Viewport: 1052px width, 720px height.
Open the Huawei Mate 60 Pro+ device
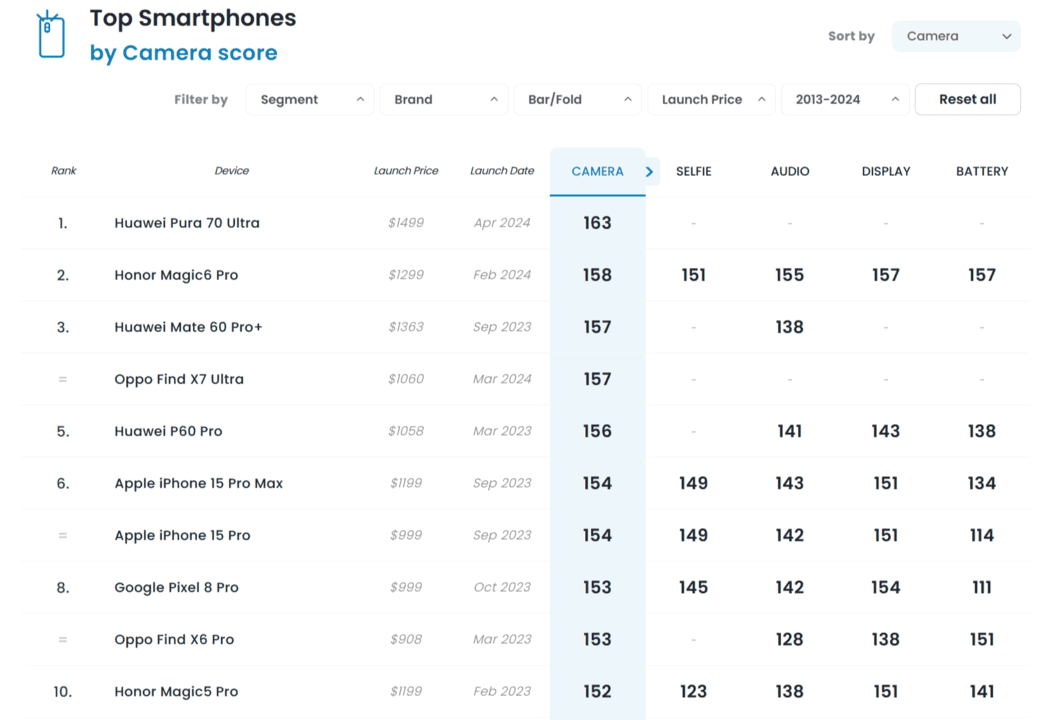click(x=188, y=327)
